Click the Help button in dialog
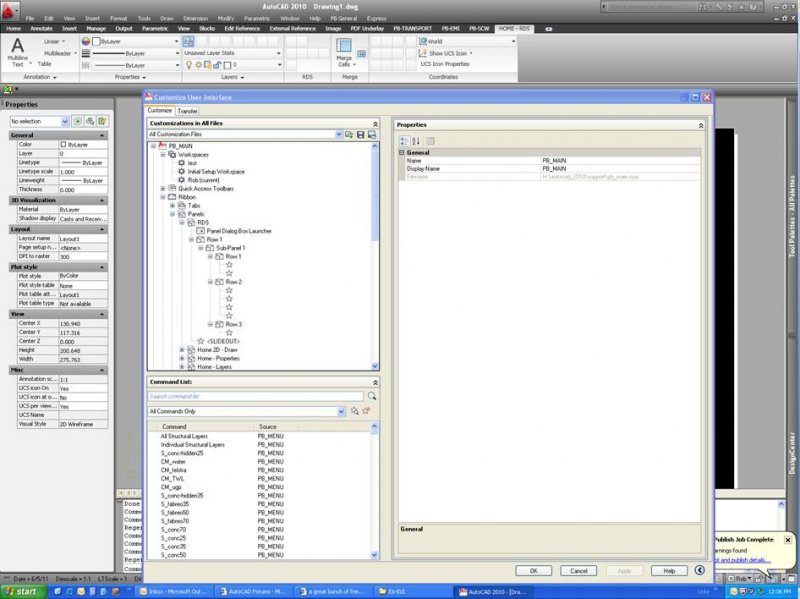 (x=669, y=570)
